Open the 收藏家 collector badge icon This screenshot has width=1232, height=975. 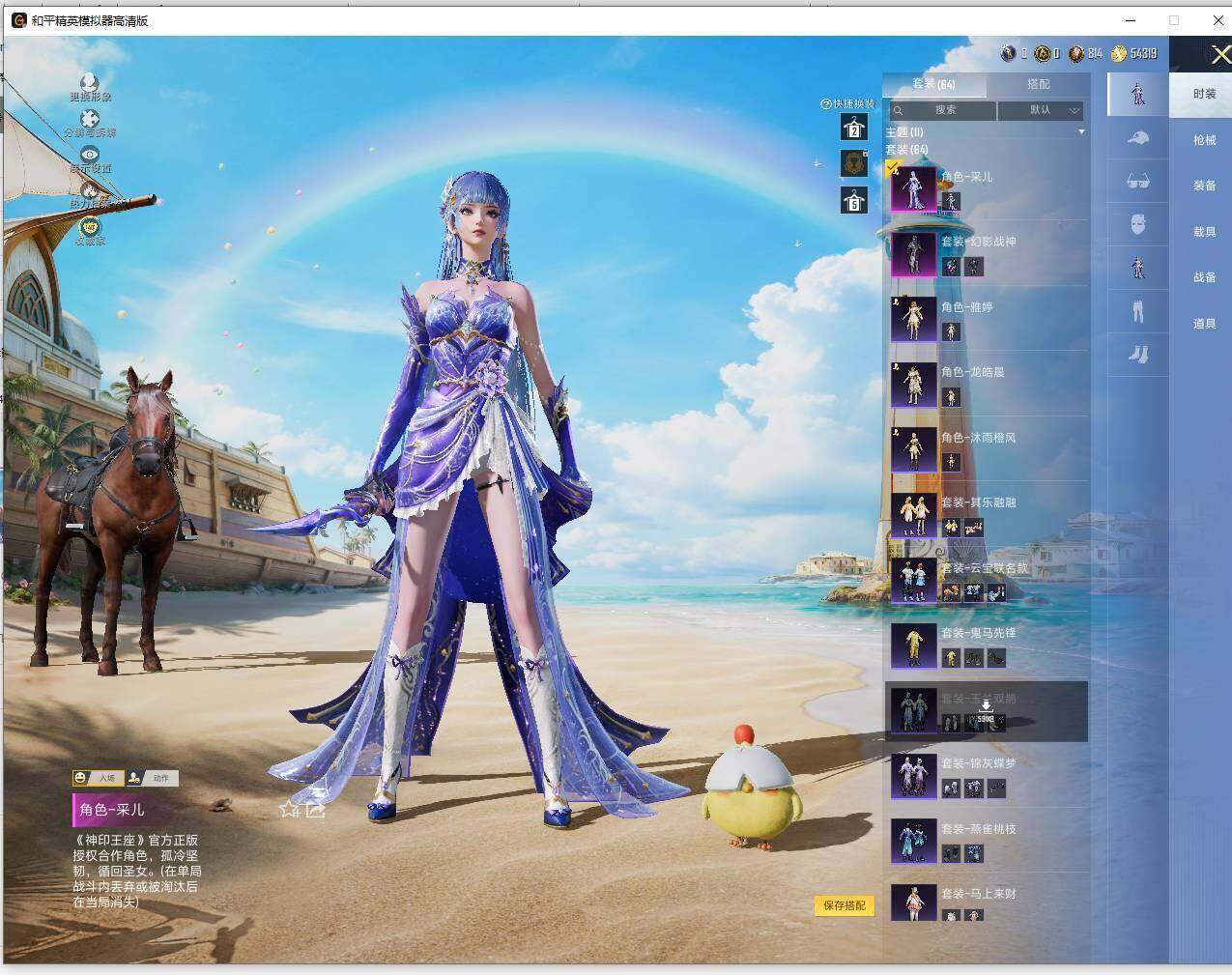(90, 227)
